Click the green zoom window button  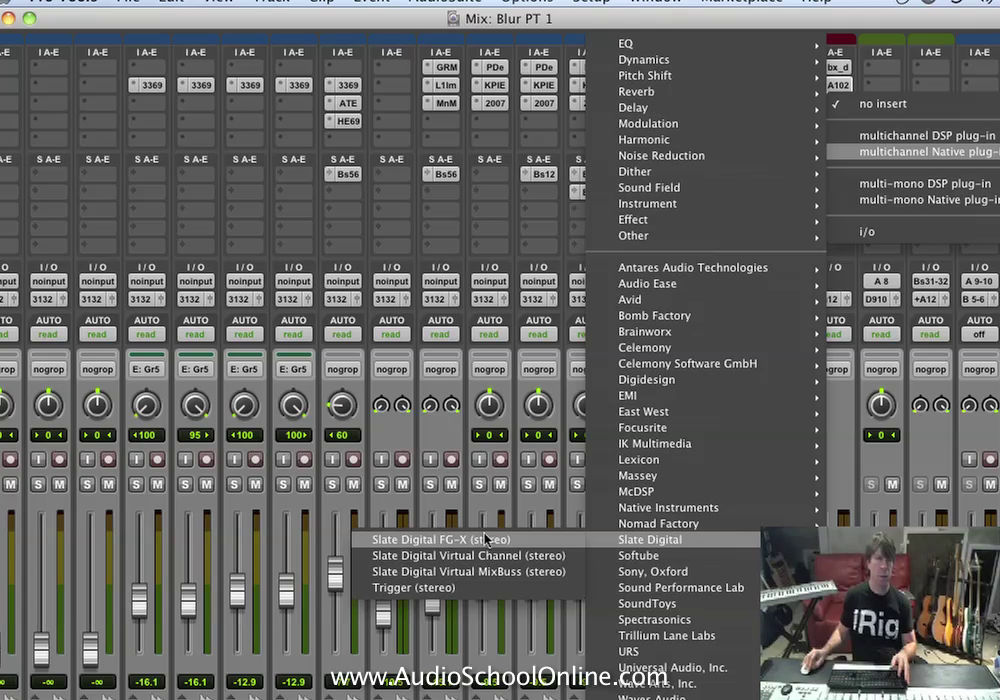click(29, 18)
